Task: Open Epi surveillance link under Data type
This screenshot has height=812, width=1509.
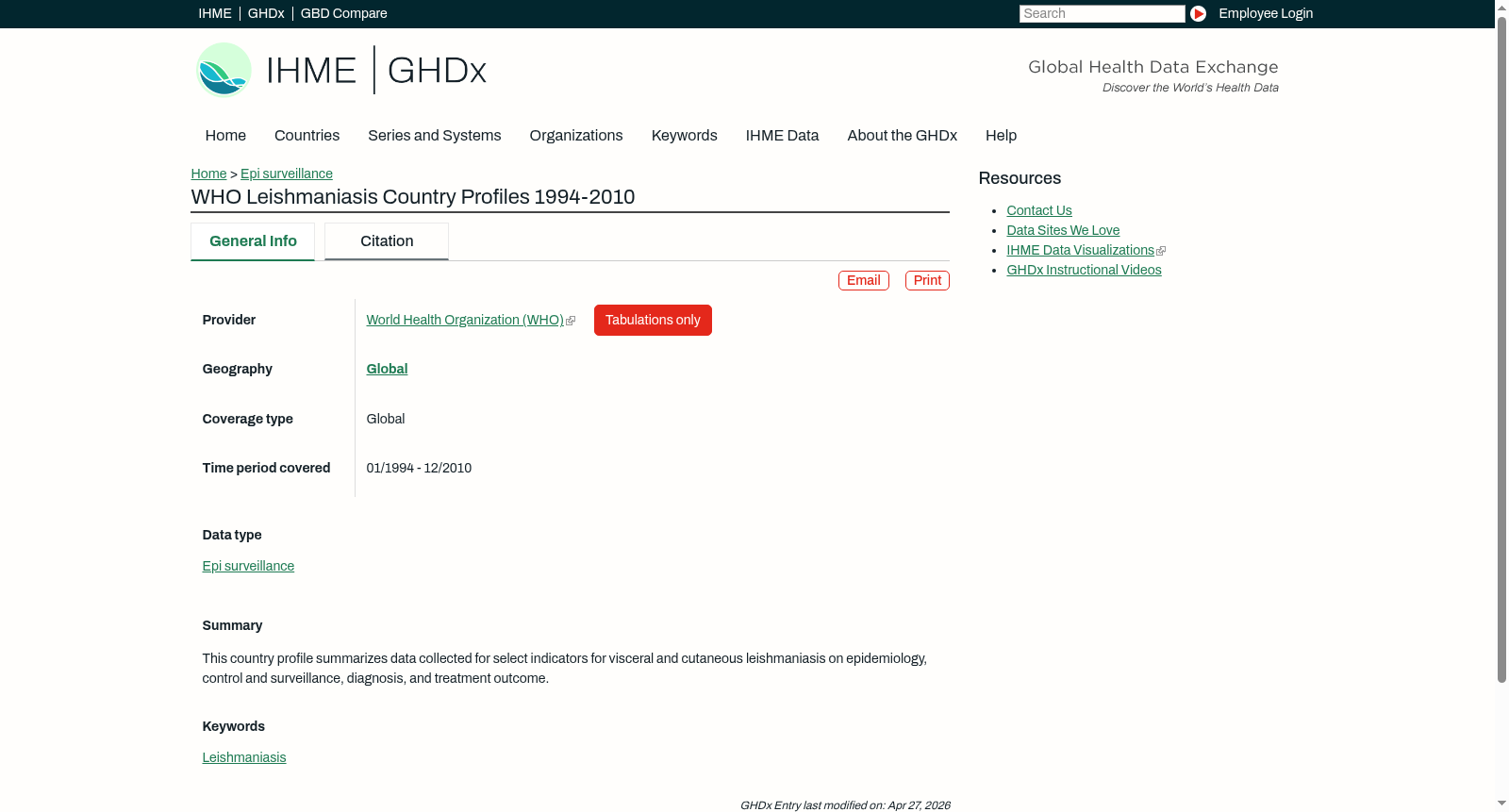Action: point(248,566)
